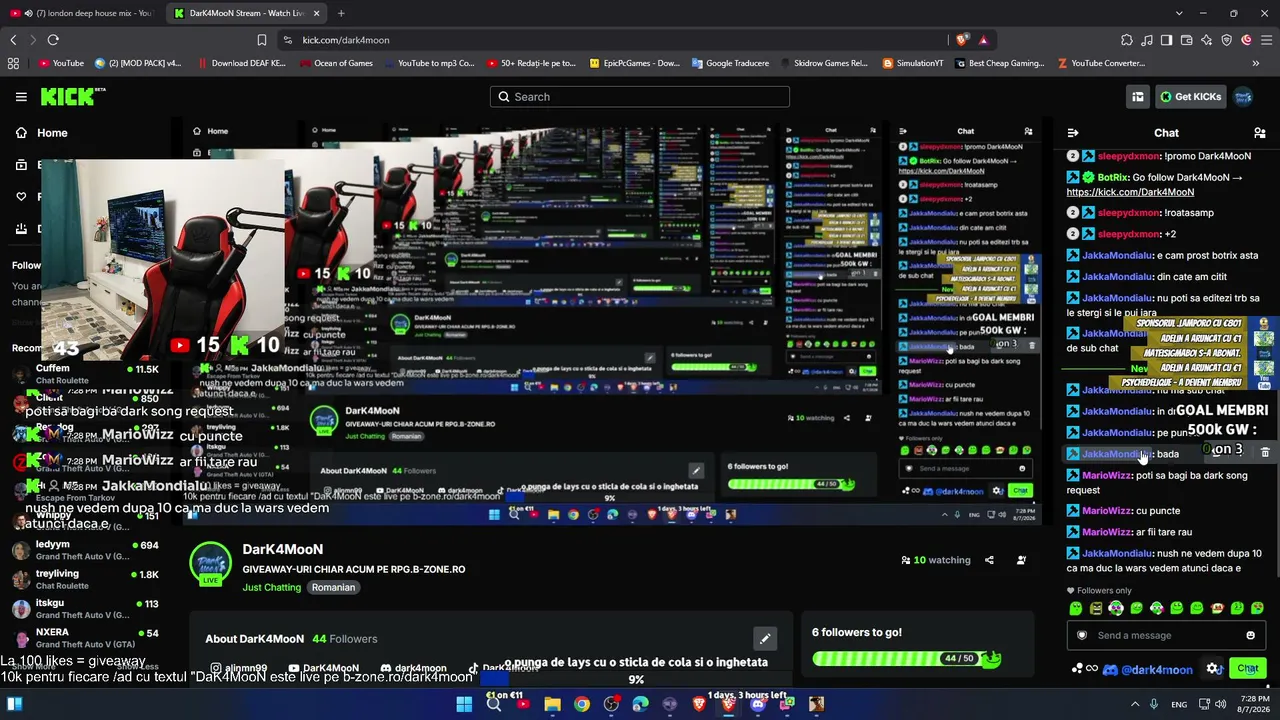This screenshot has height=720, width=1280.
Task: Open recommended channel ledyym
Action: tap(85, 550)
